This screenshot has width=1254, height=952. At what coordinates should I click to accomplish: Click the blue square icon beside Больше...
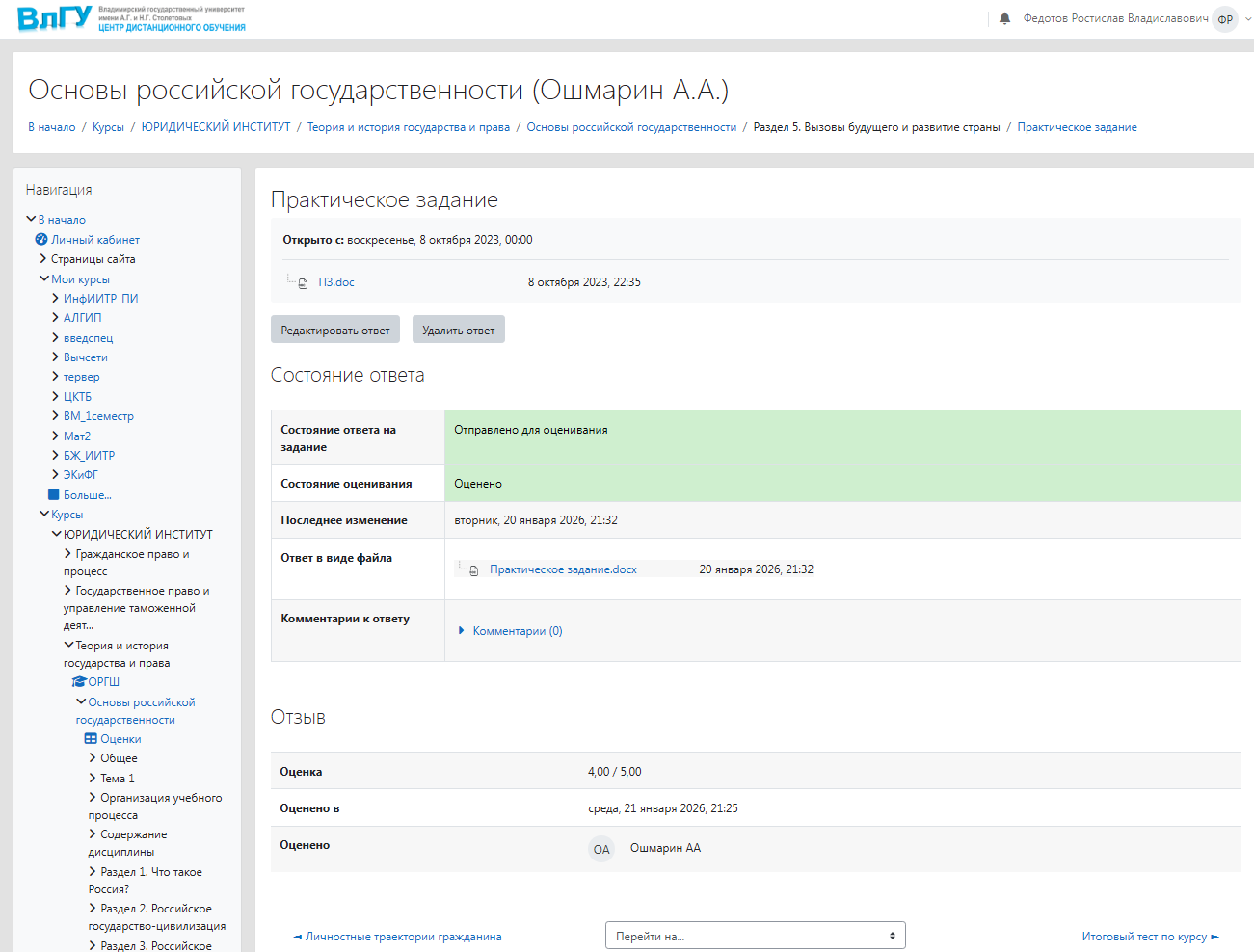point(54,495)
